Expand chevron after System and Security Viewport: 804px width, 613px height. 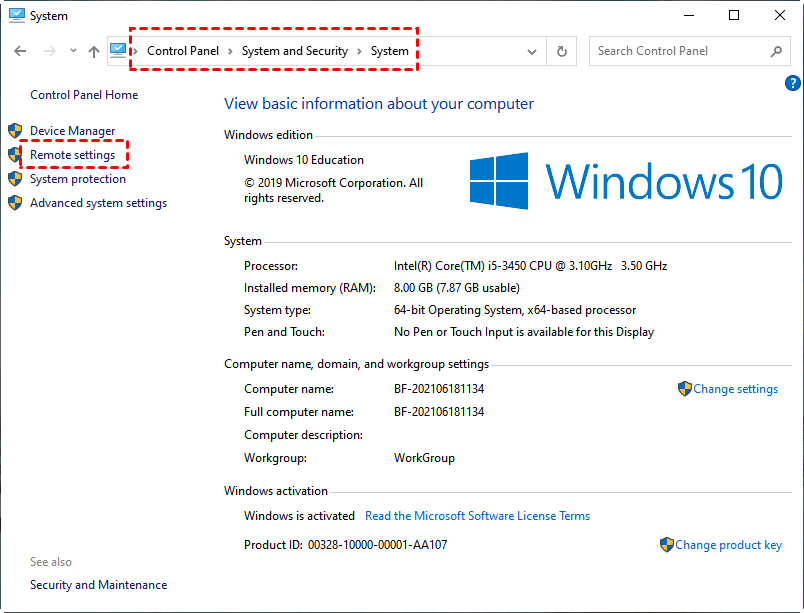(359, 51)
